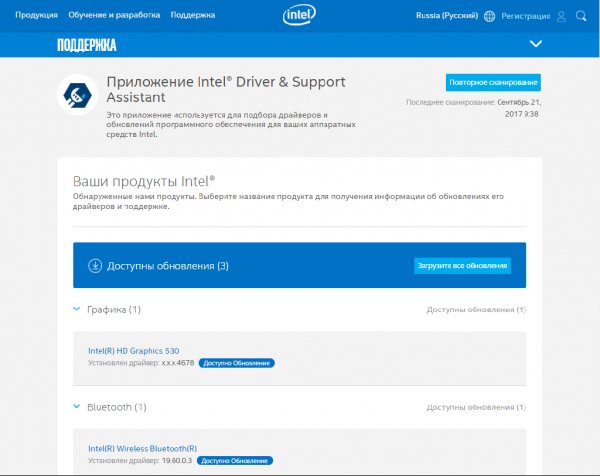Open the language globe icon

489,16
